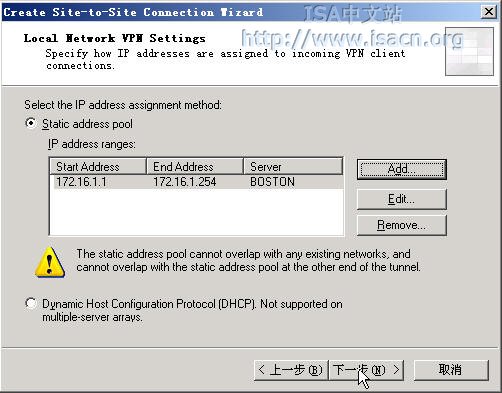Screen dimensions: 502x393
Task: Click the Start Address column header
Action: pos(98,166)
